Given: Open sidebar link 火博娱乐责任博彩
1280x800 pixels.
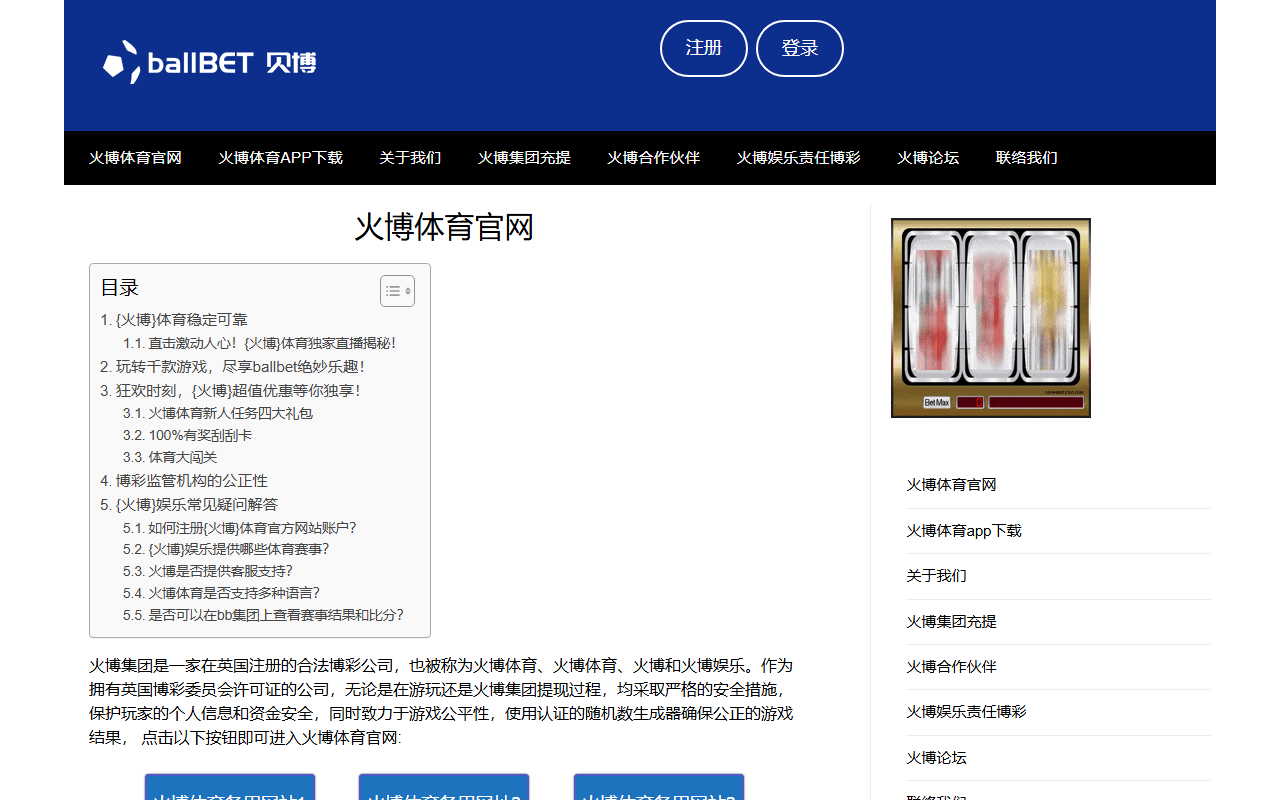Looking at the screenshot, I should click(x=966, y=712).
